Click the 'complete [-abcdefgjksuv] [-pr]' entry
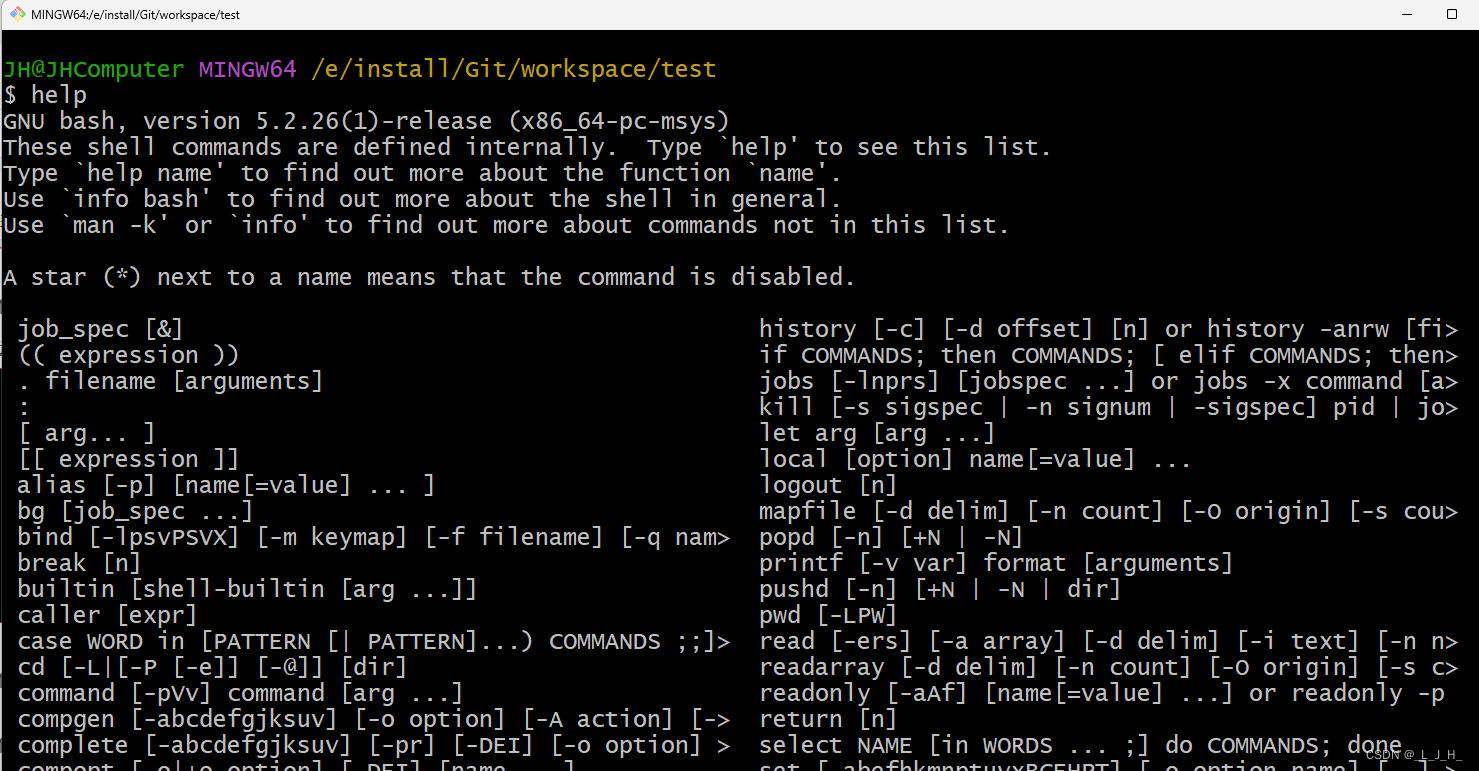 pos(373,745)
